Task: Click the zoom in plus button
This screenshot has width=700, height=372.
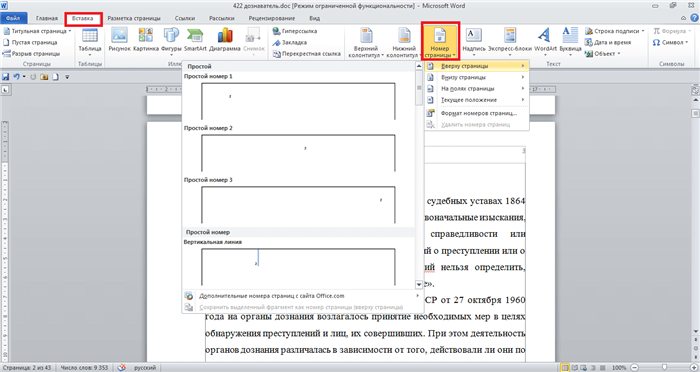Action: [693, 368]
